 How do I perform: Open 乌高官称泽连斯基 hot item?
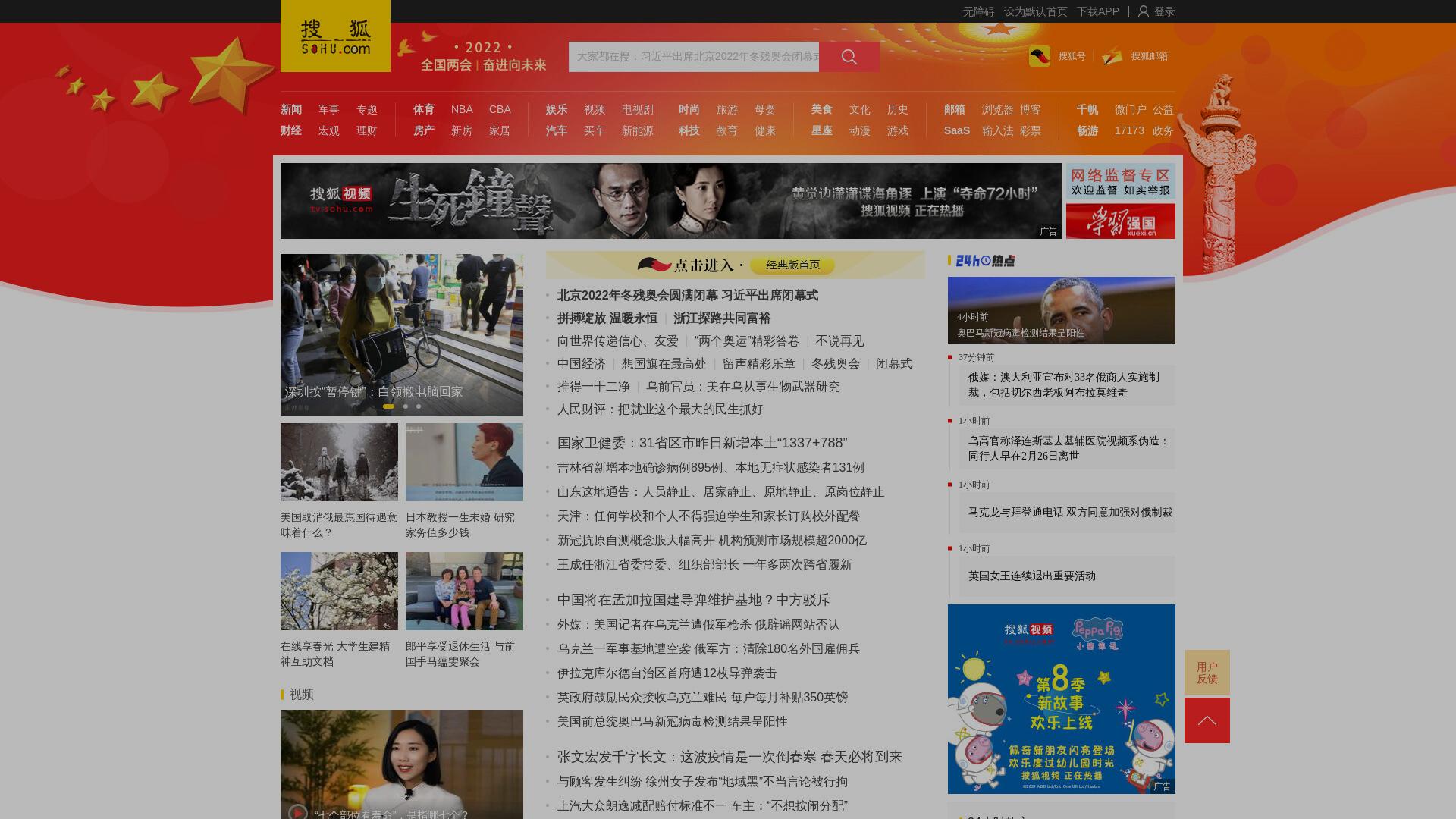coord(1067,448)
